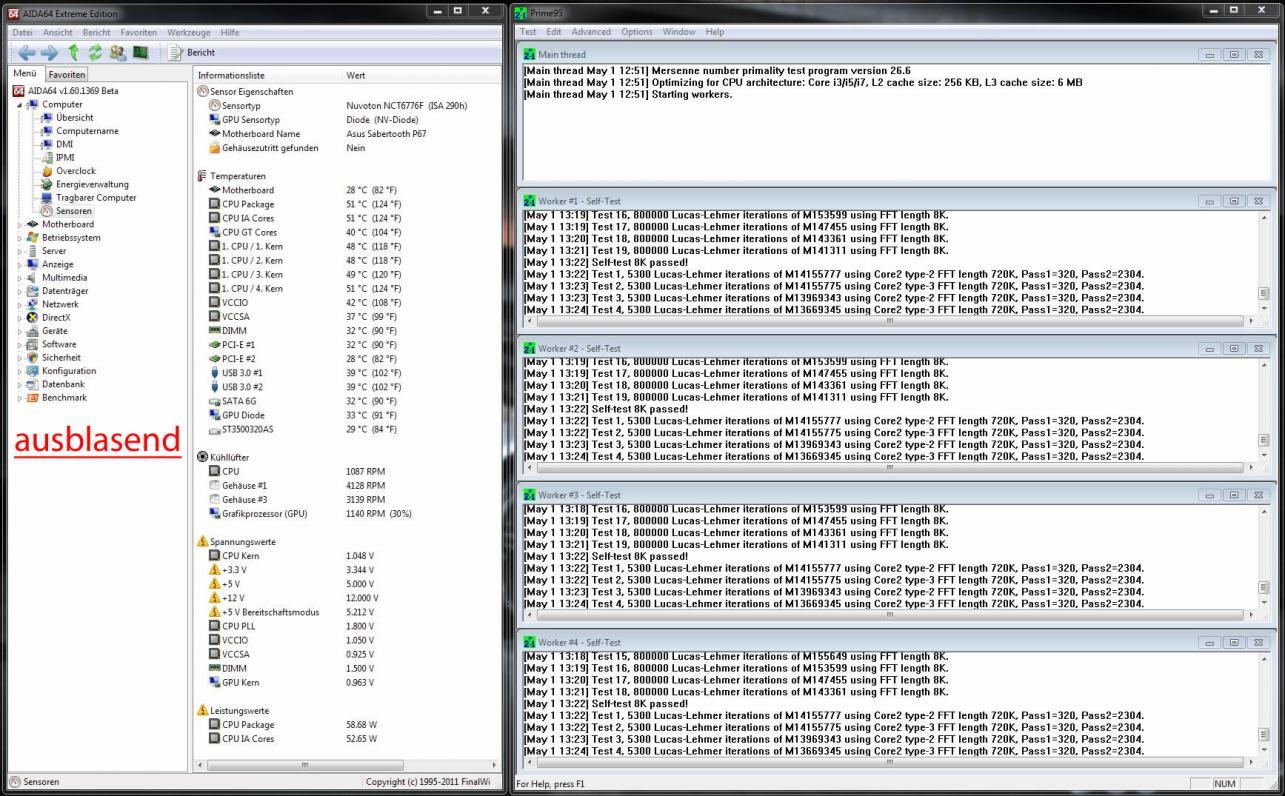Click the green monitor icon in AIDA64 toolbar
Viewport: 1285px width, 796px height.
[x=141, y=53]
